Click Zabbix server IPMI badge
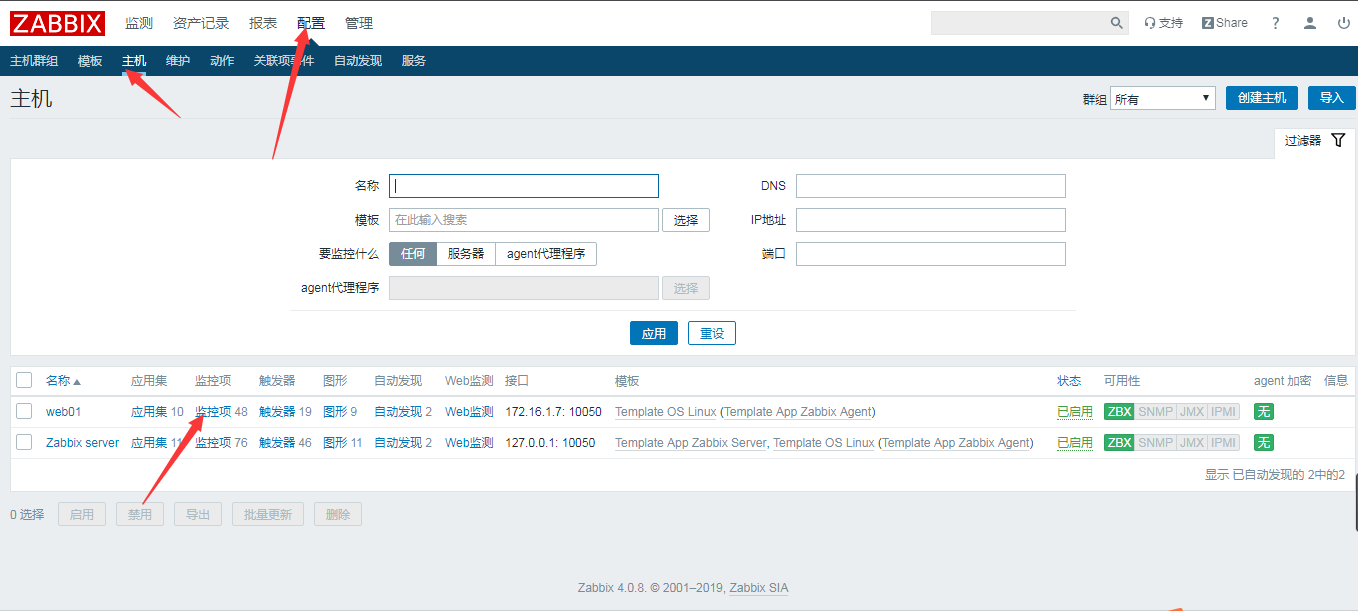This screenshot has width=1358, height=611. (1223, 443)
